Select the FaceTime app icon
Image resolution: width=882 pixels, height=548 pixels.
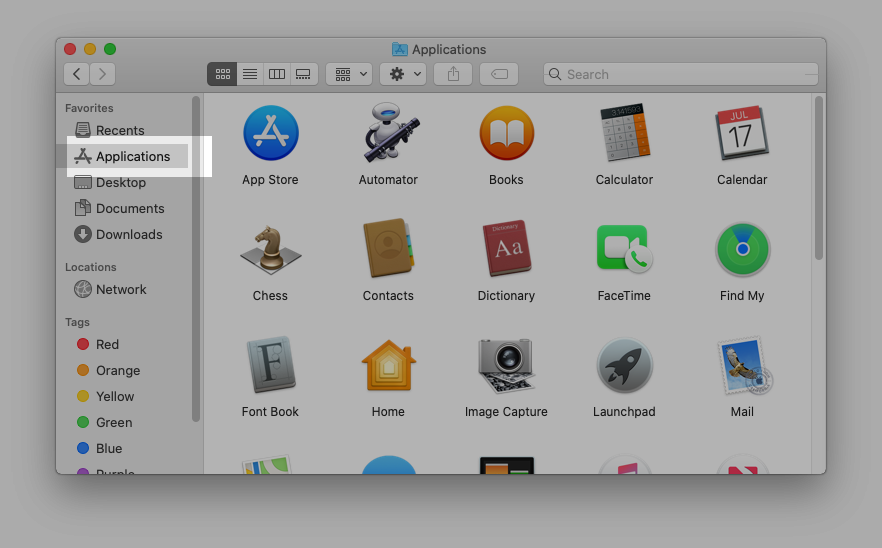coord(624,249)
